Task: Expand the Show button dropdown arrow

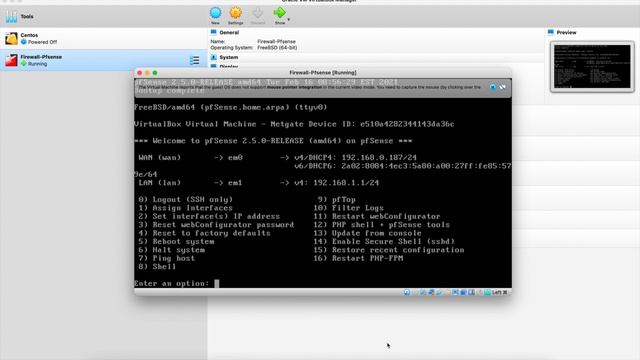Action: [x=289, y=20]
